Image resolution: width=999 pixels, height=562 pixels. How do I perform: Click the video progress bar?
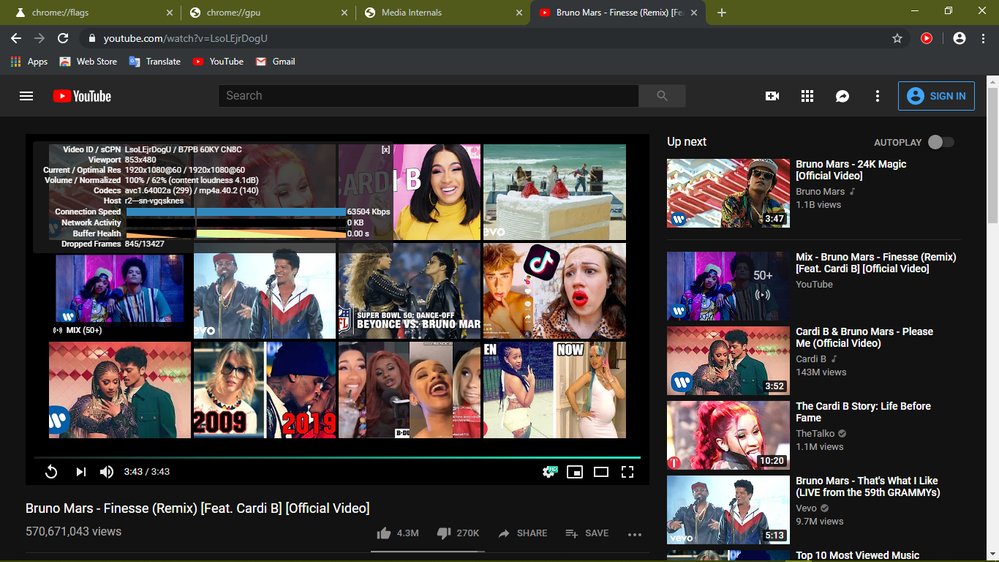click(337, 458)
